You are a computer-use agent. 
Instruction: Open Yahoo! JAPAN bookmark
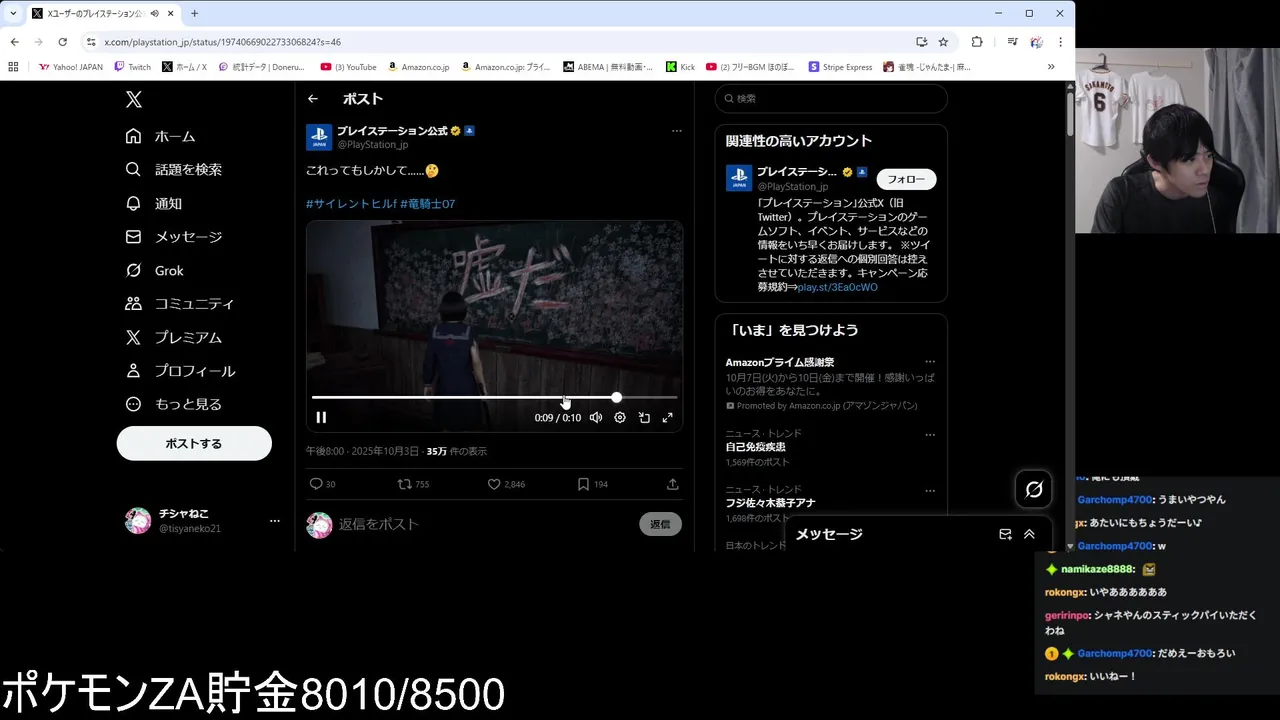[70, 67]
